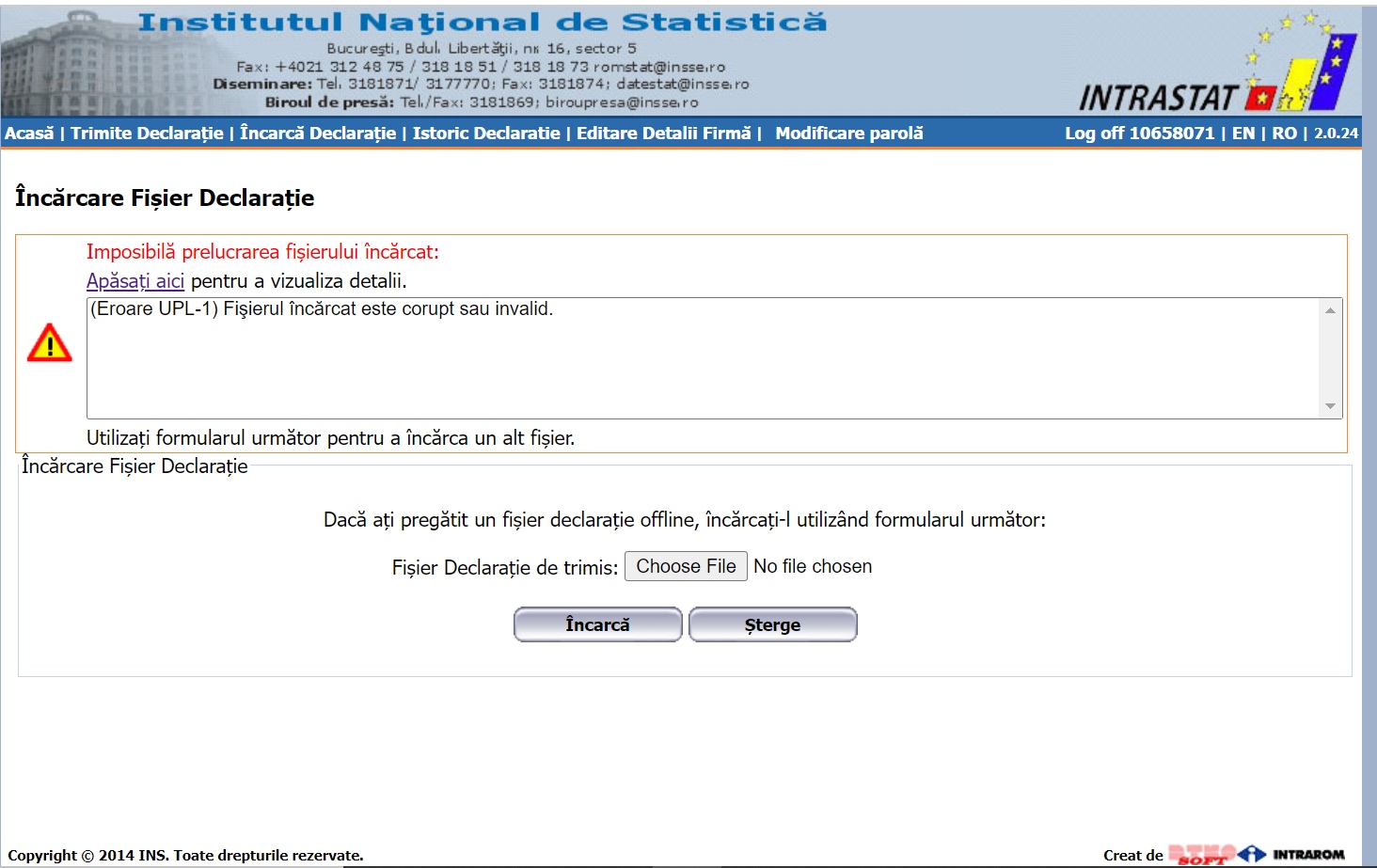Click the red warning triangle icon

coord(50,343)
